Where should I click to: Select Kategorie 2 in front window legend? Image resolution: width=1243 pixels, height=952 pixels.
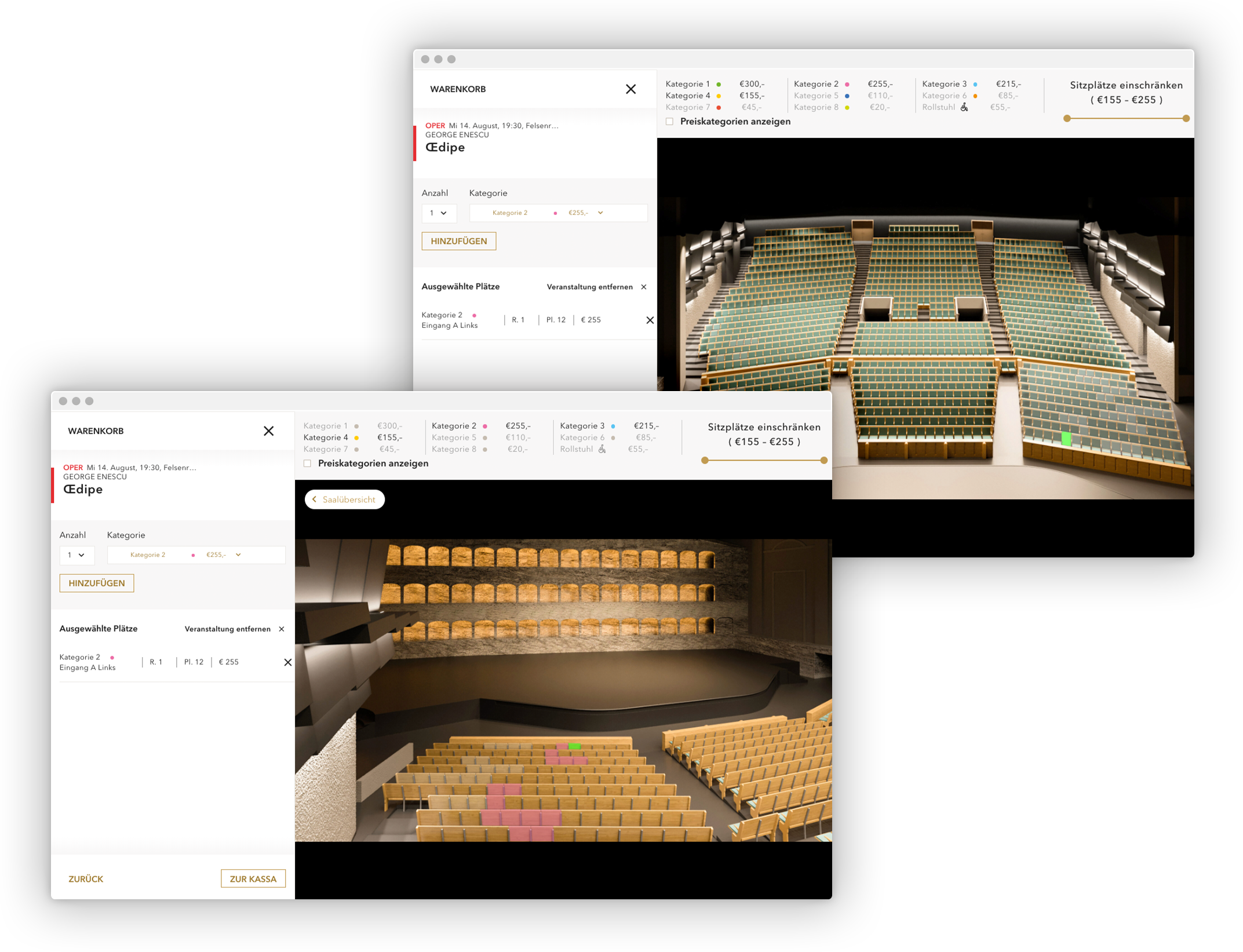tap(454, 426)
